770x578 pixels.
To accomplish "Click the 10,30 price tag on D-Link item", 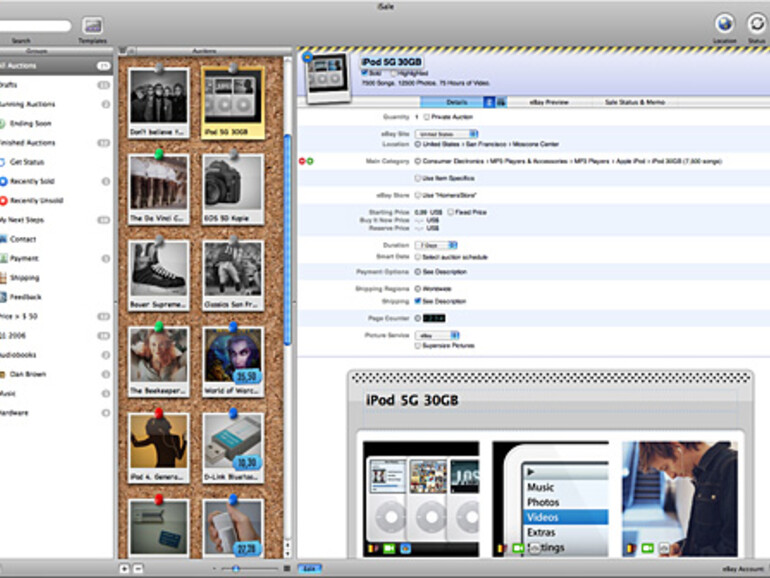I will [247, 462].
